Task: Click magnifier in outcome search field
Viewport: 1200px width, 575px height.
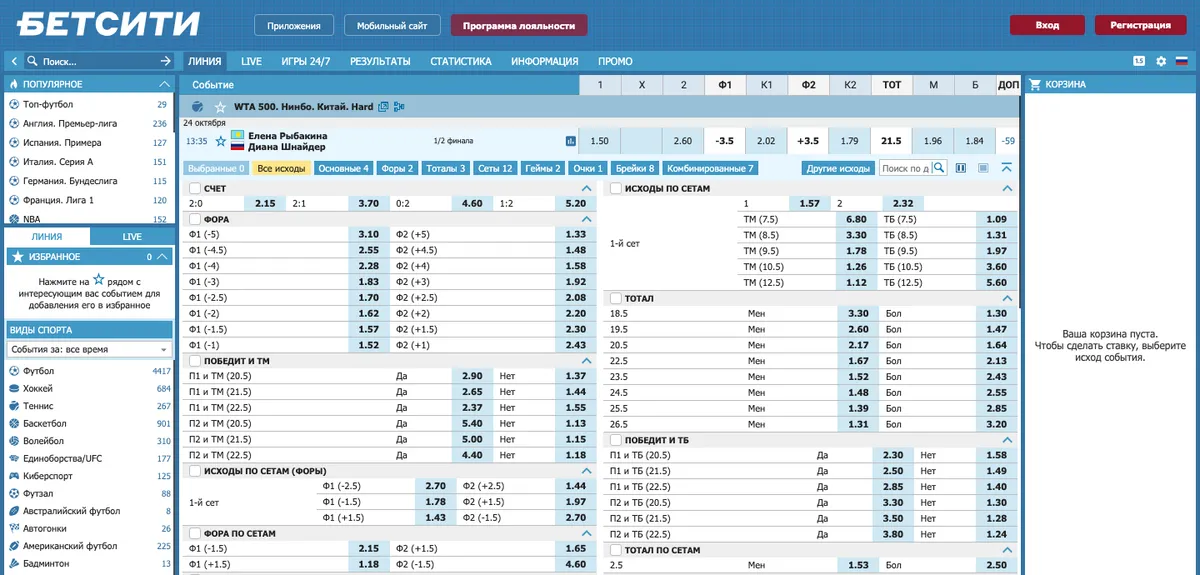Action: 938,168
